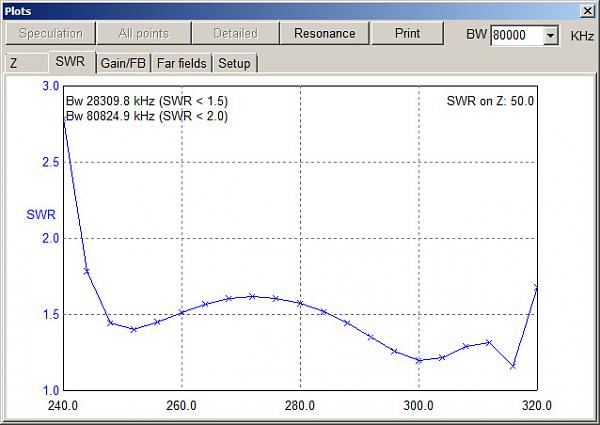
Task: Click the Resonance button
Action: [x=324, y=33]
